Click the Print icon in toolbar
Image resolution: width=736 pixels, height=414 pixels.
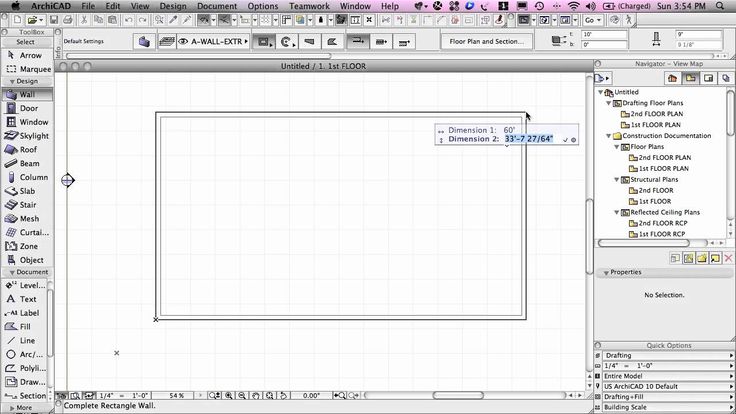[68, 20]
